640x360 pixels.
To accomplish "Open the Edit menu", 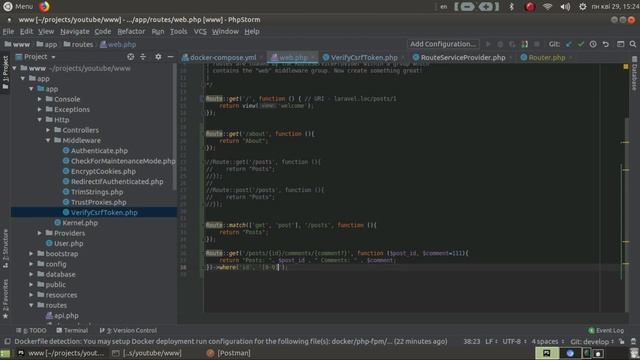I will 26,31.
